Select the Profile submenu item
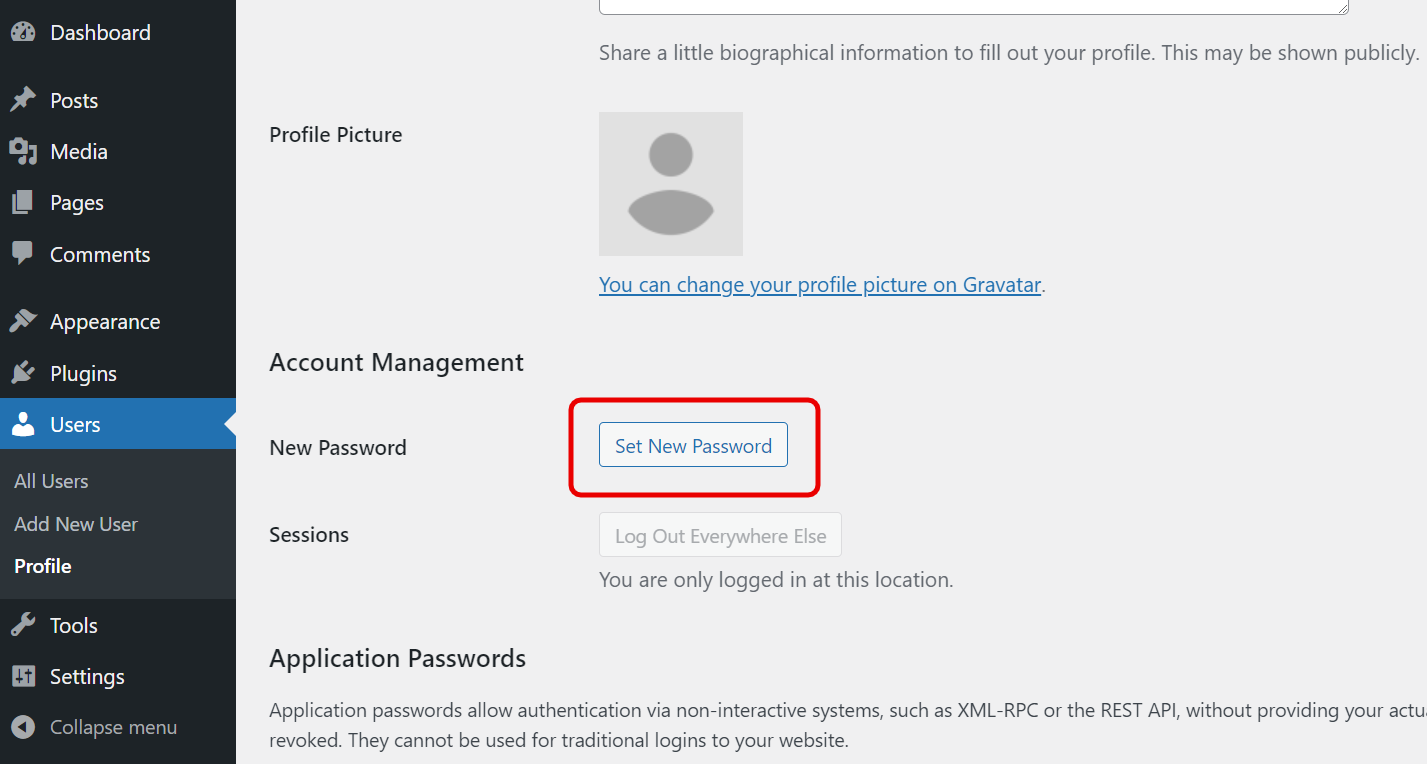This screenshot has height=764, width=1427. (43, 566)
